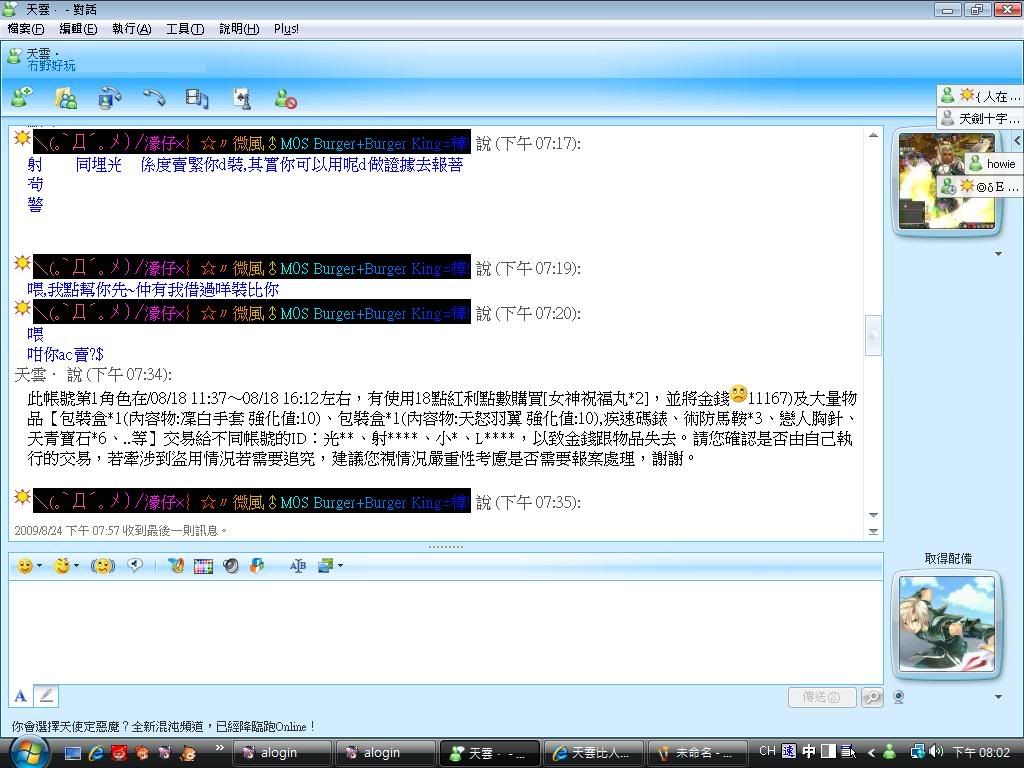Block this contact with block icon
This screenshot has height=768, width=1024.
(x=286, y=98)
